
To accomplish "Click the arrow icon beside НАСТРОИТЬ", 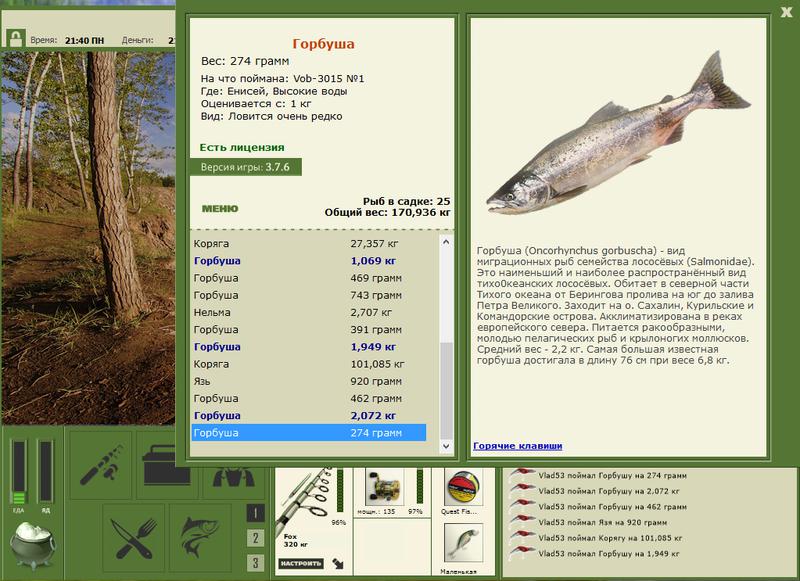I will pos(337,564).
